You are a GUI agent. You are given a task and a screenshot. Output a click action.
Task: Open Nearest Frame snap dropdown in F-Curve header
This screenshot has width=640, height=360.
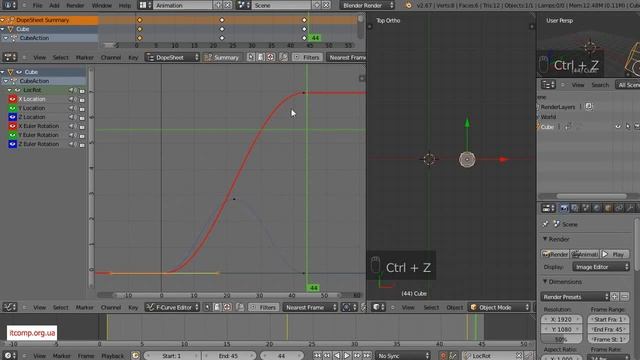click(x=310, y=307)
